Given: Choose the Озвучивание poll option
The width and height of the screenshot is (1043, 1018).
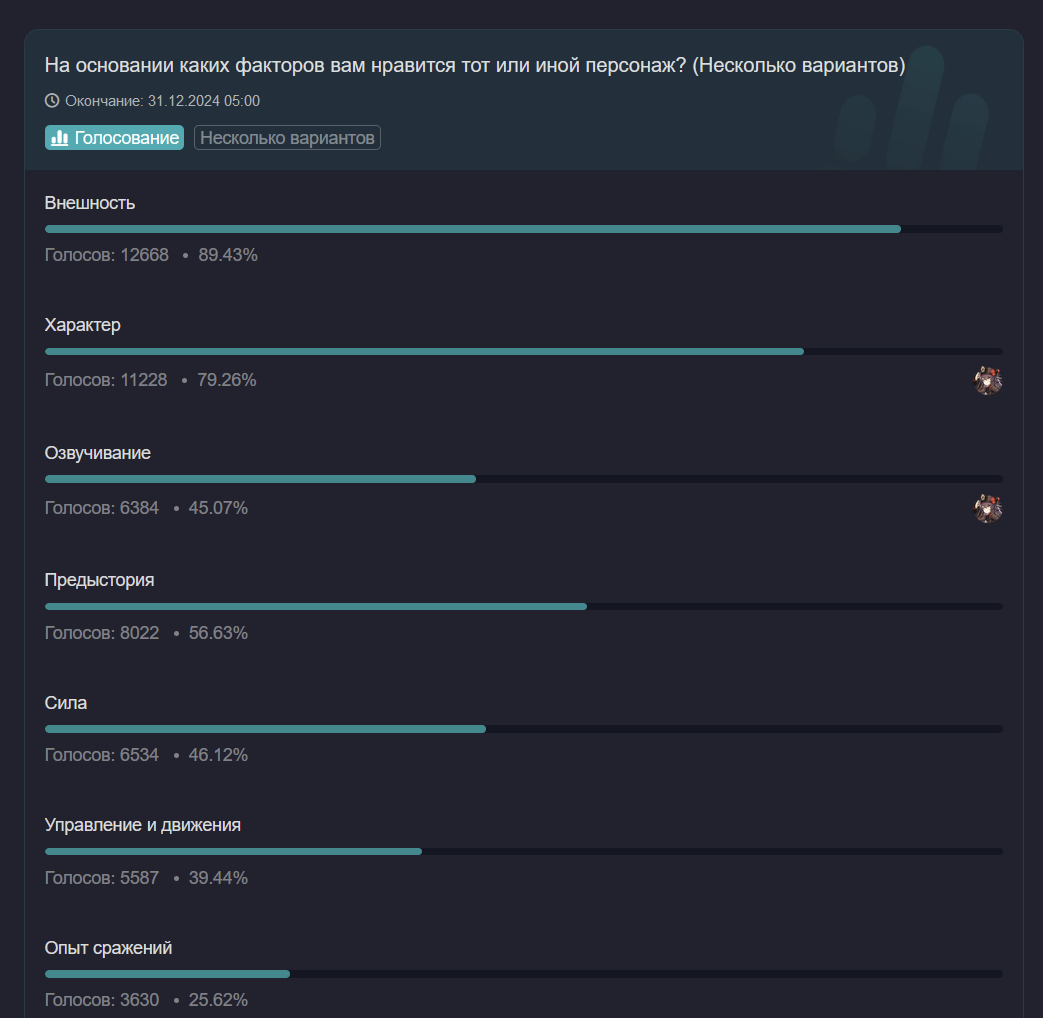Looking at the screenshot, I should pos(98,453).
